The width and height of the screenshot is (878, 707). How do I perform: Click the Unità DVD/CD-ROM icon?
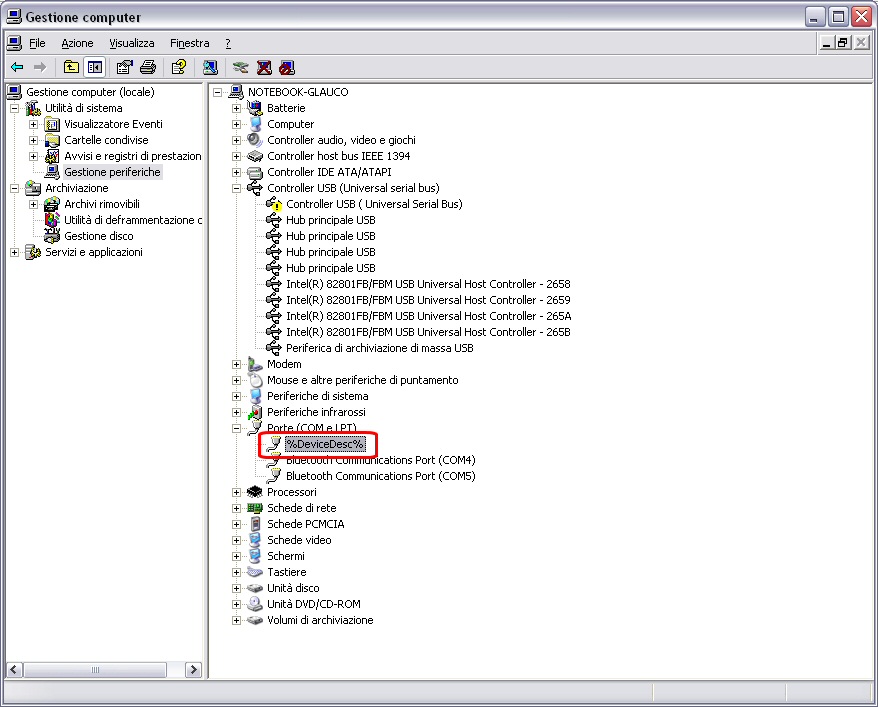255,604
